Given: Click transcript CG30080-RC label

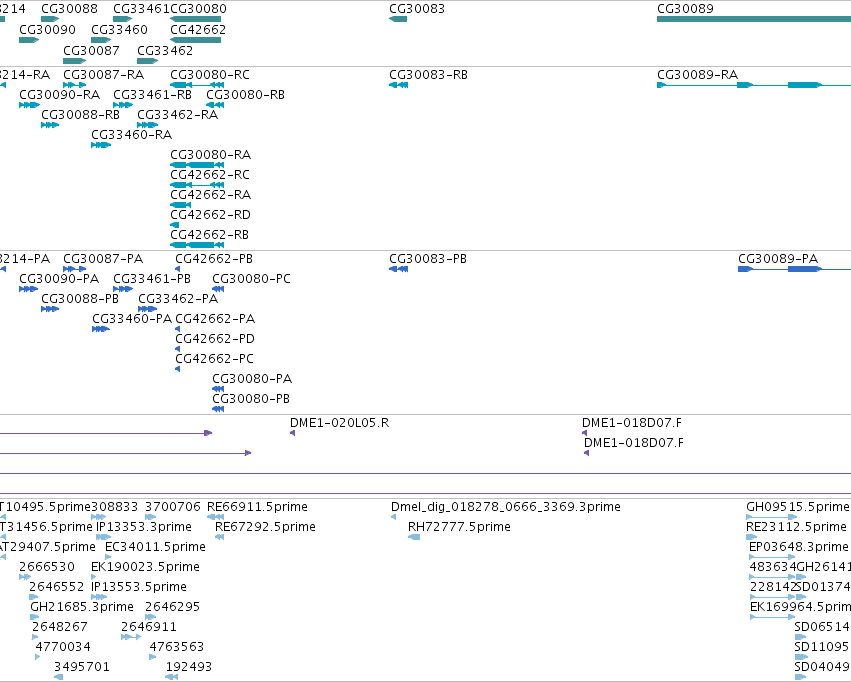Looking at the screenshot, I should (x=210, y=74).
